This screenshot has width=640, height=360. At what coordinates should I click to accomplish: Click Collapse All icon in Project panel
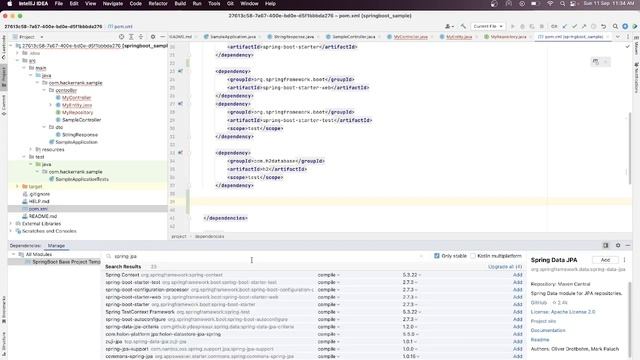(141, 37)
